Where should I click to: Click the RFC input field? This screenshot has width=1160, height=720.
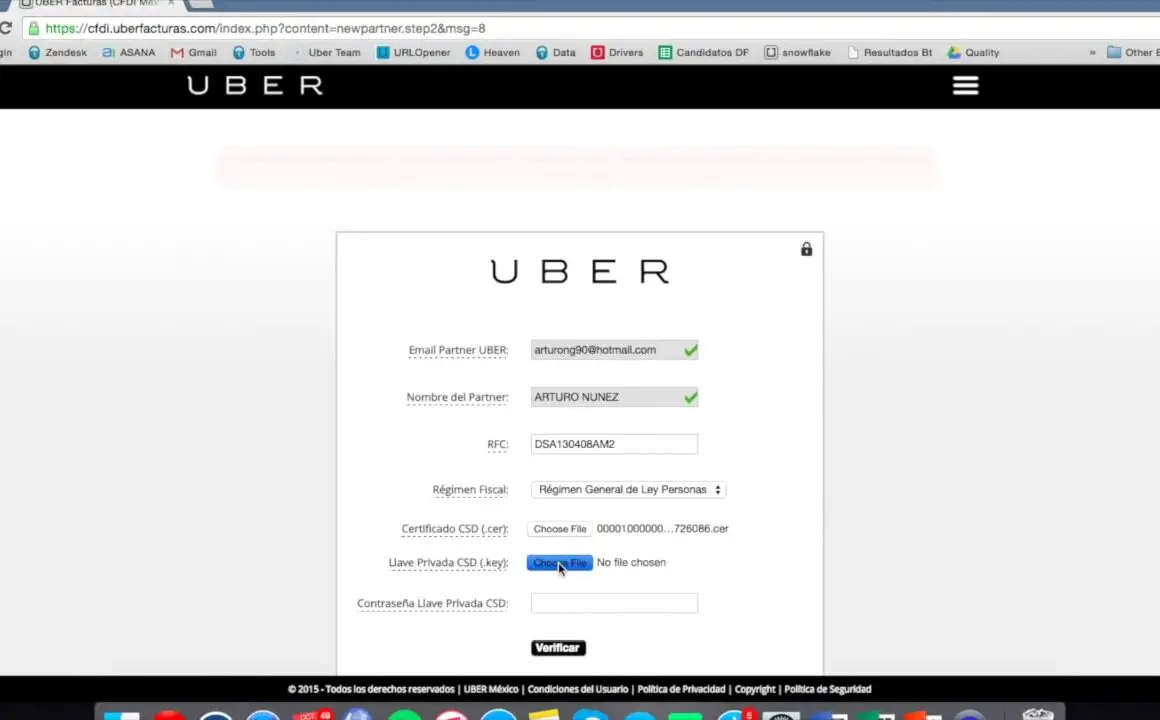614,444
